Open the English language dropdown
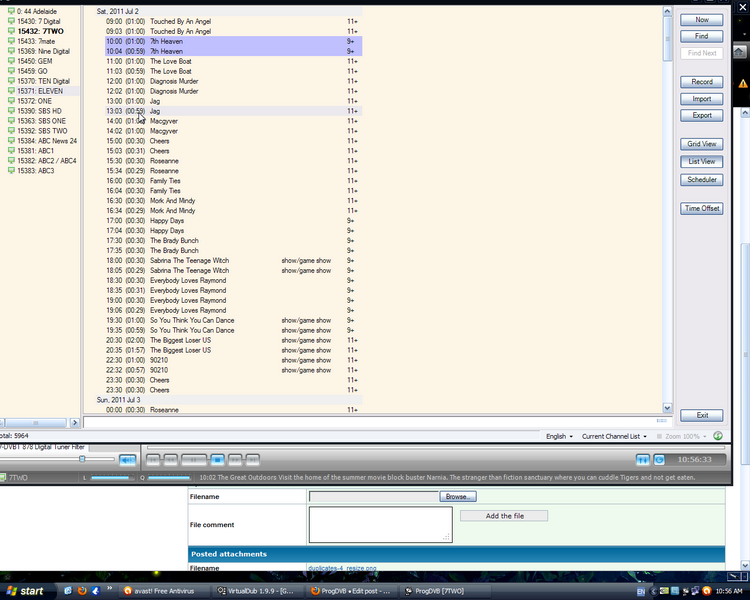The height and width of the screenshot is (600, 750). point(559,437)
